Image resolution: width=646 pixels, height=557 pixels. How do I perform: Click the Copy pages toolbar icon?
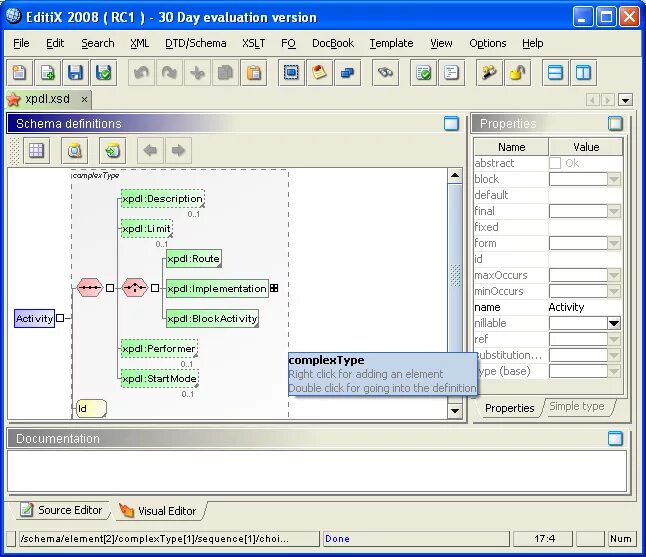pyautogui.click(x=225, y=73)
